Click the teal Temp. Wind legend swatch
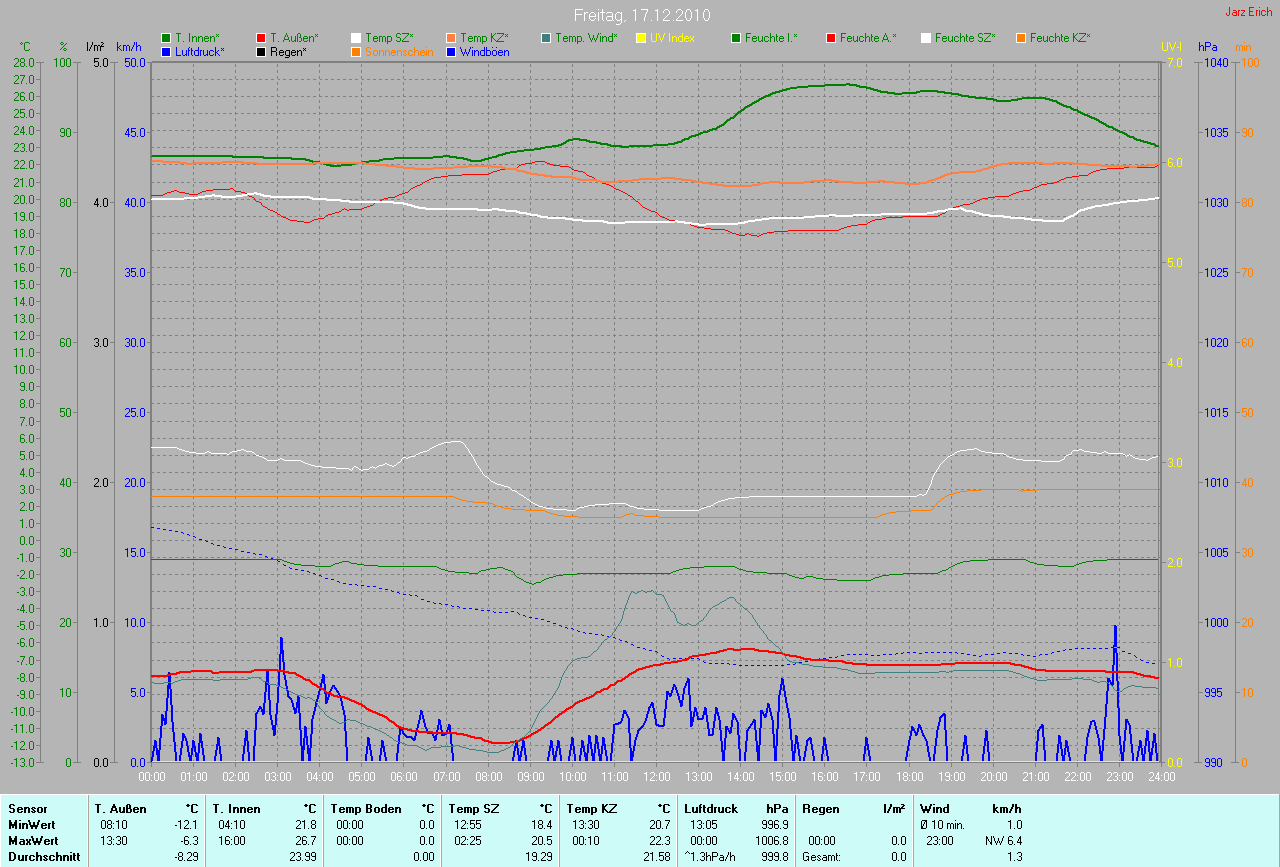Viewport: 1280px width, 867px height. tap(545, 38)
